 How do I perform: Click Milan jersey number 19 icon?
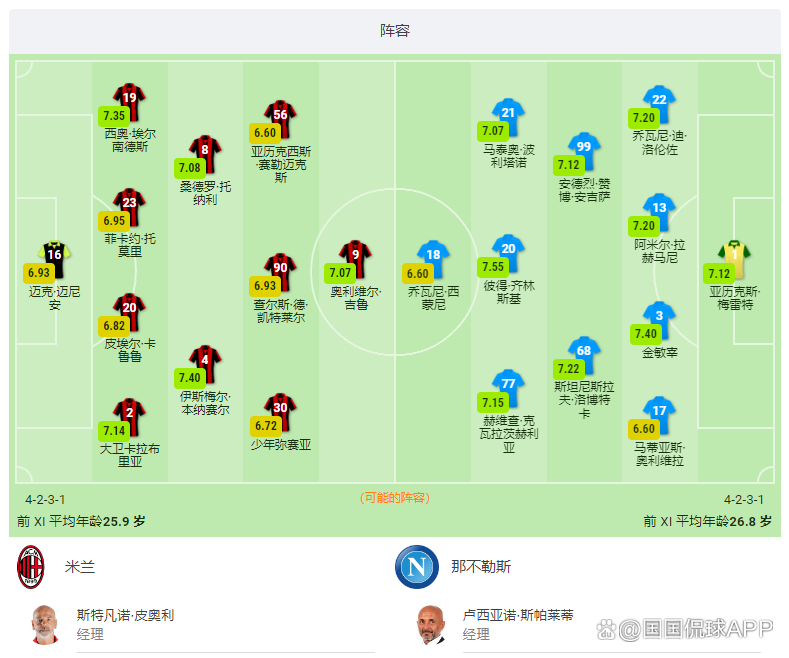(129, 101)
